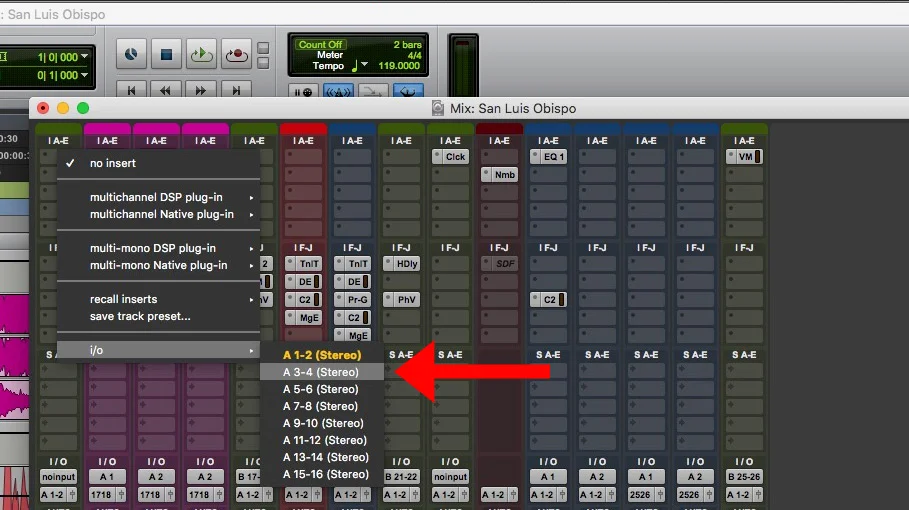Image resolution: width=909 pixels, height=510 pixels.
Task: Click the Fast Forward transport button
Action: 201,90
